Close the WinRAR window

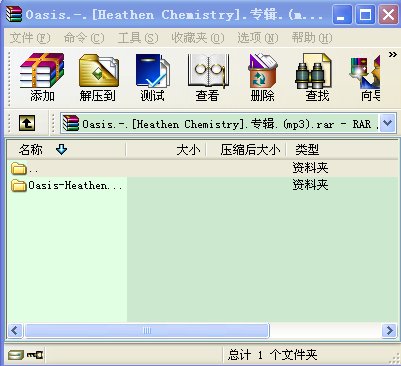click(388, 15)
